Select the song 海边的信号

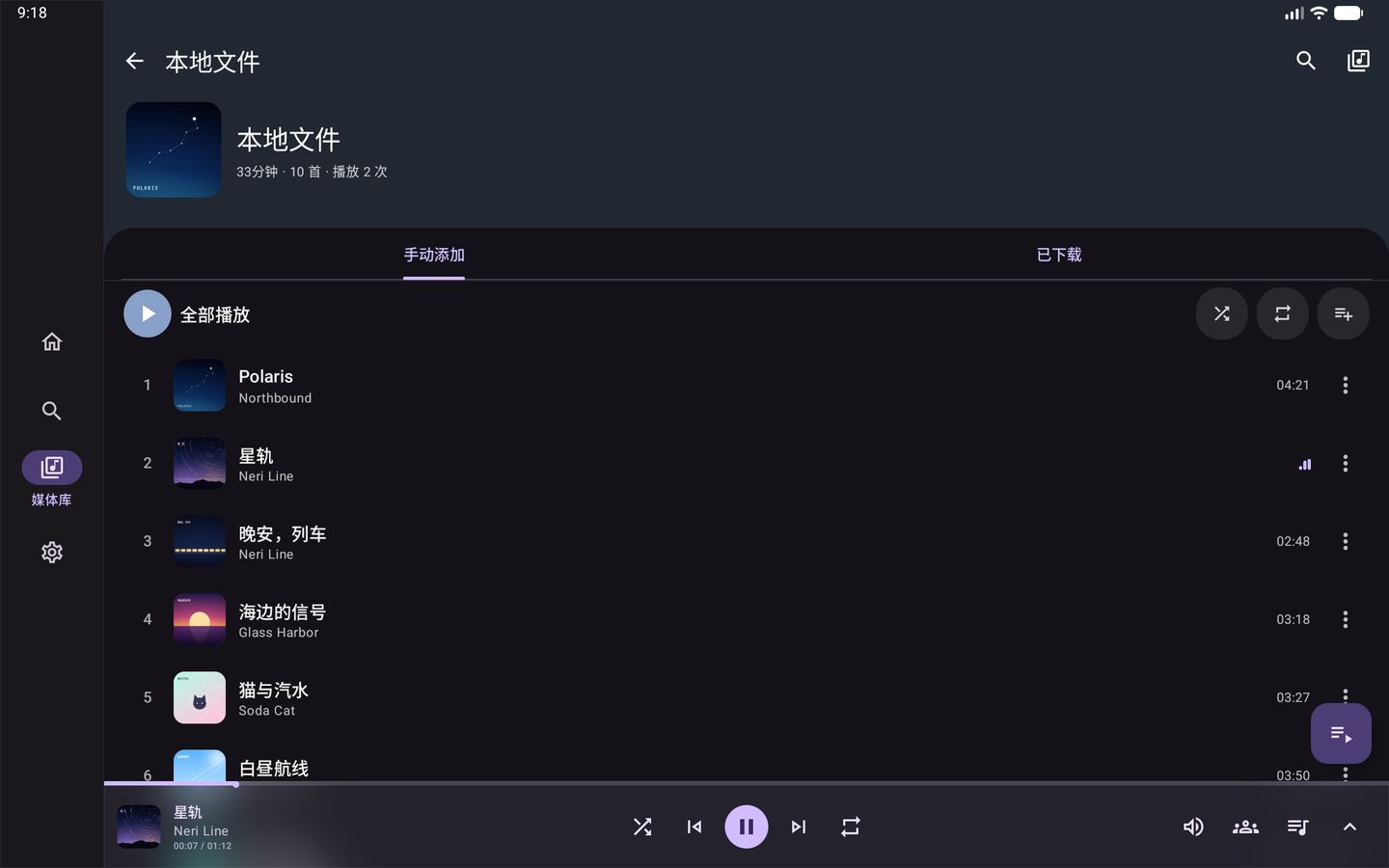click(x=747, y=619)
